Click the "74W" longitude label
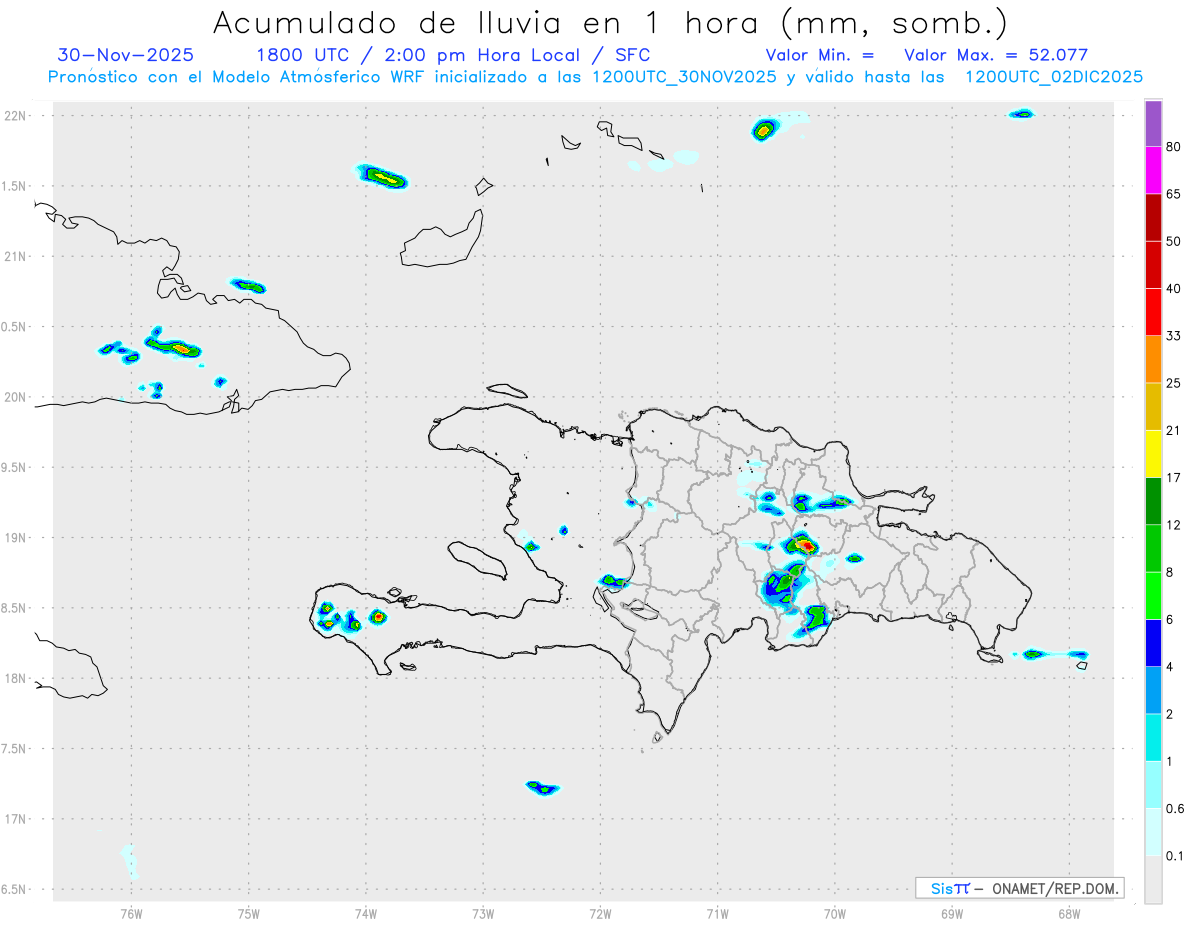 coord(365,913)
